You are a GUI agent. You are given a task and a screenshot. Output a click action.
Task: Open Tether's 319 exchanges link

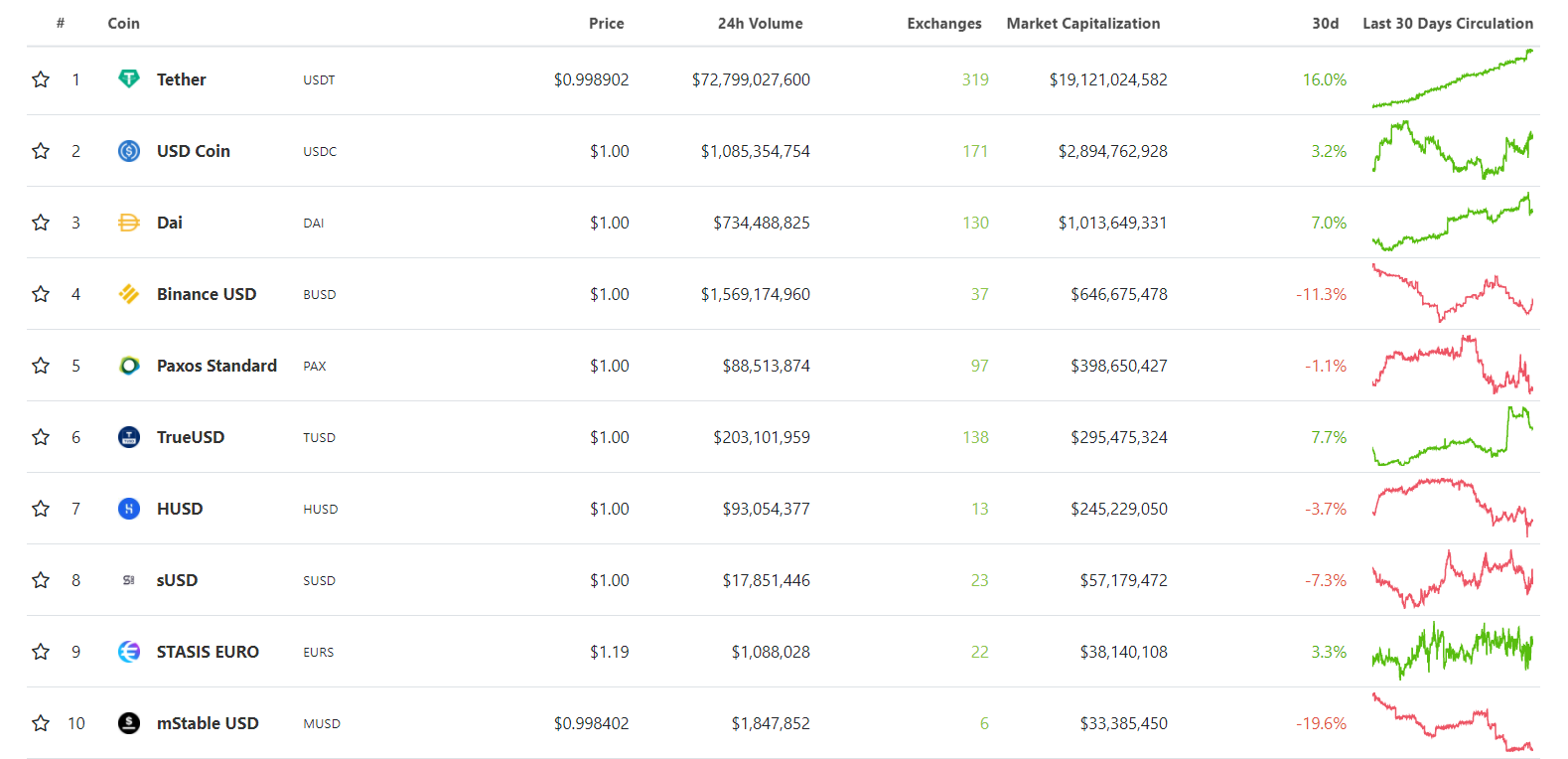[x=974, y=79]
